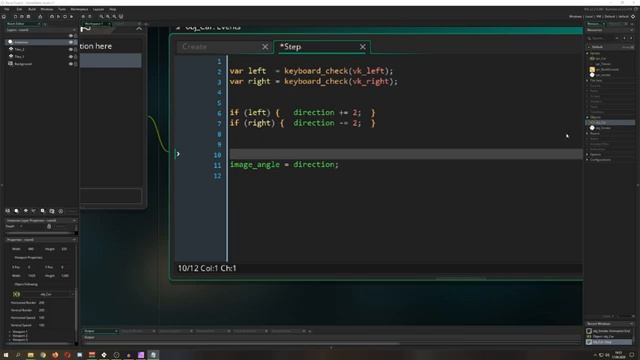Collapse the room Properties section
The width and height of the screenshot is (640, 360).
click(74, 240)
